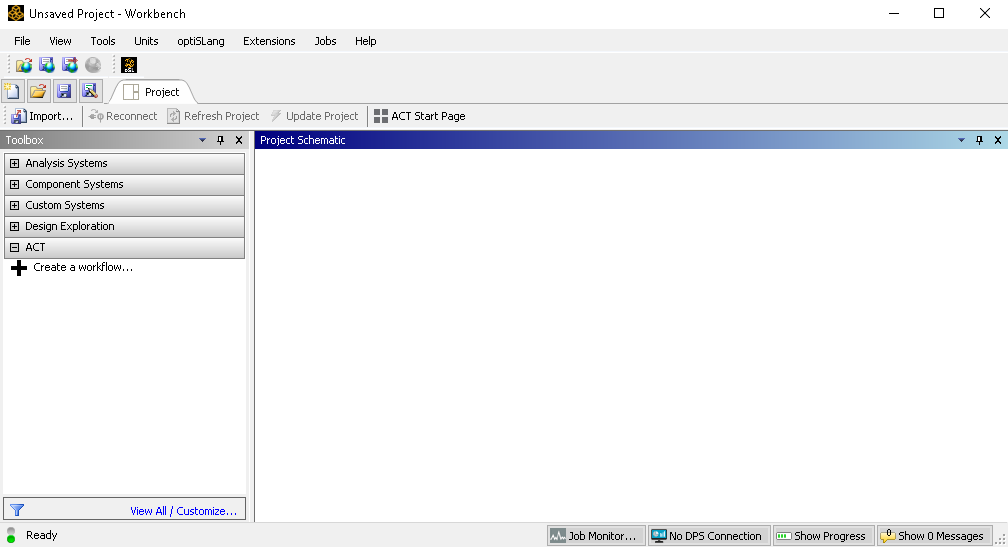Click the send-changes disk arrow globe icon
The image size is (1008, 547).
coord(69,65)
